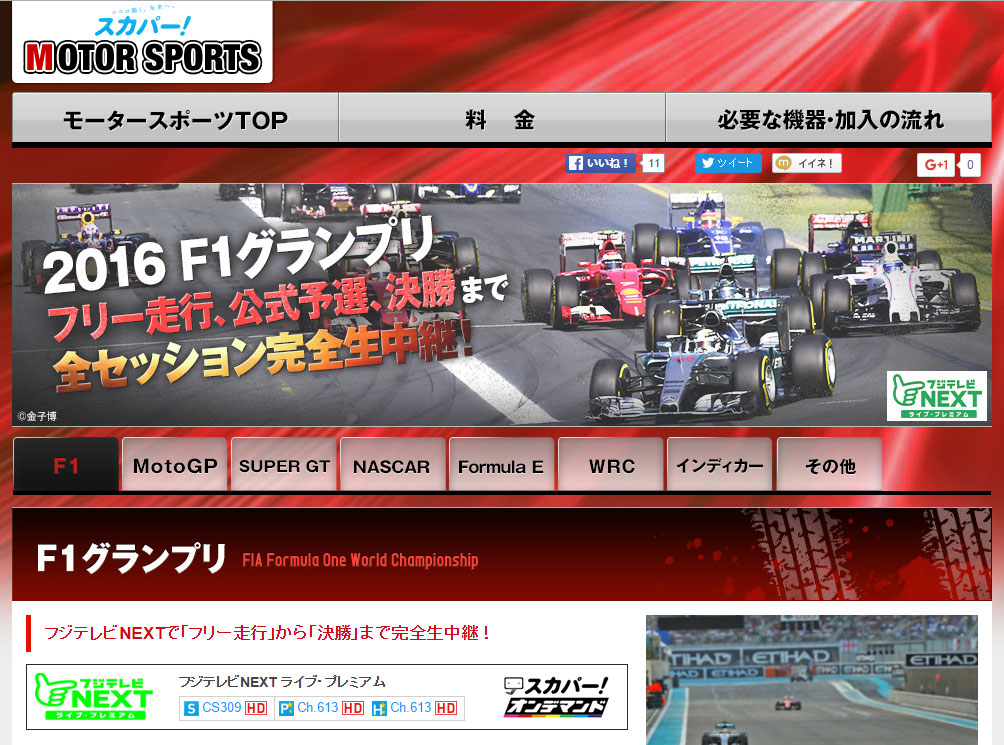This screenshot has height=745, width=1004.
Task: Click the フジテレビNEXT ライブ・プレミアム label
Action: tap(282, 682)
